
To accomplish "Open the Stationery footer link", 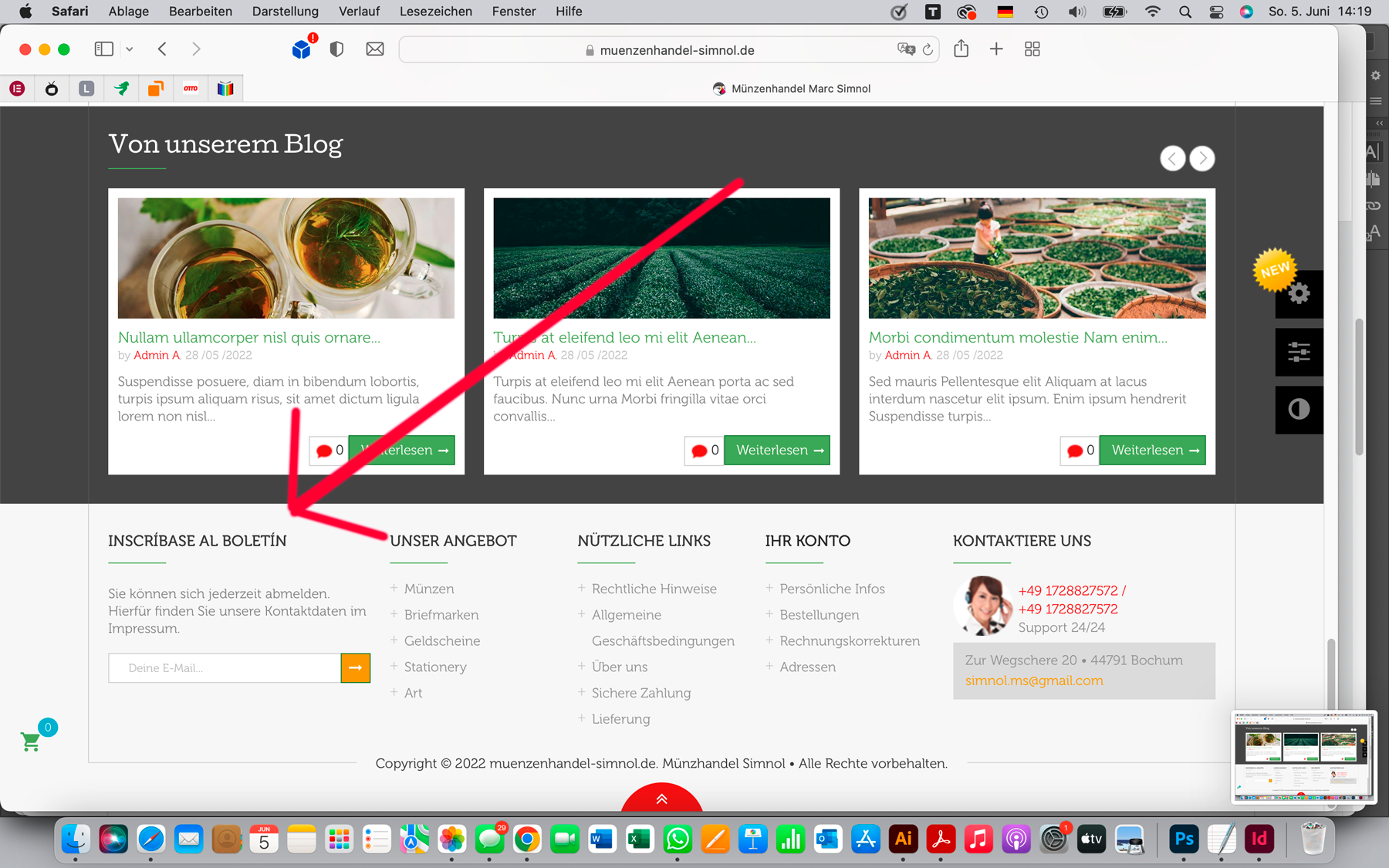I will pyautogui.click(x=435, y=667).
